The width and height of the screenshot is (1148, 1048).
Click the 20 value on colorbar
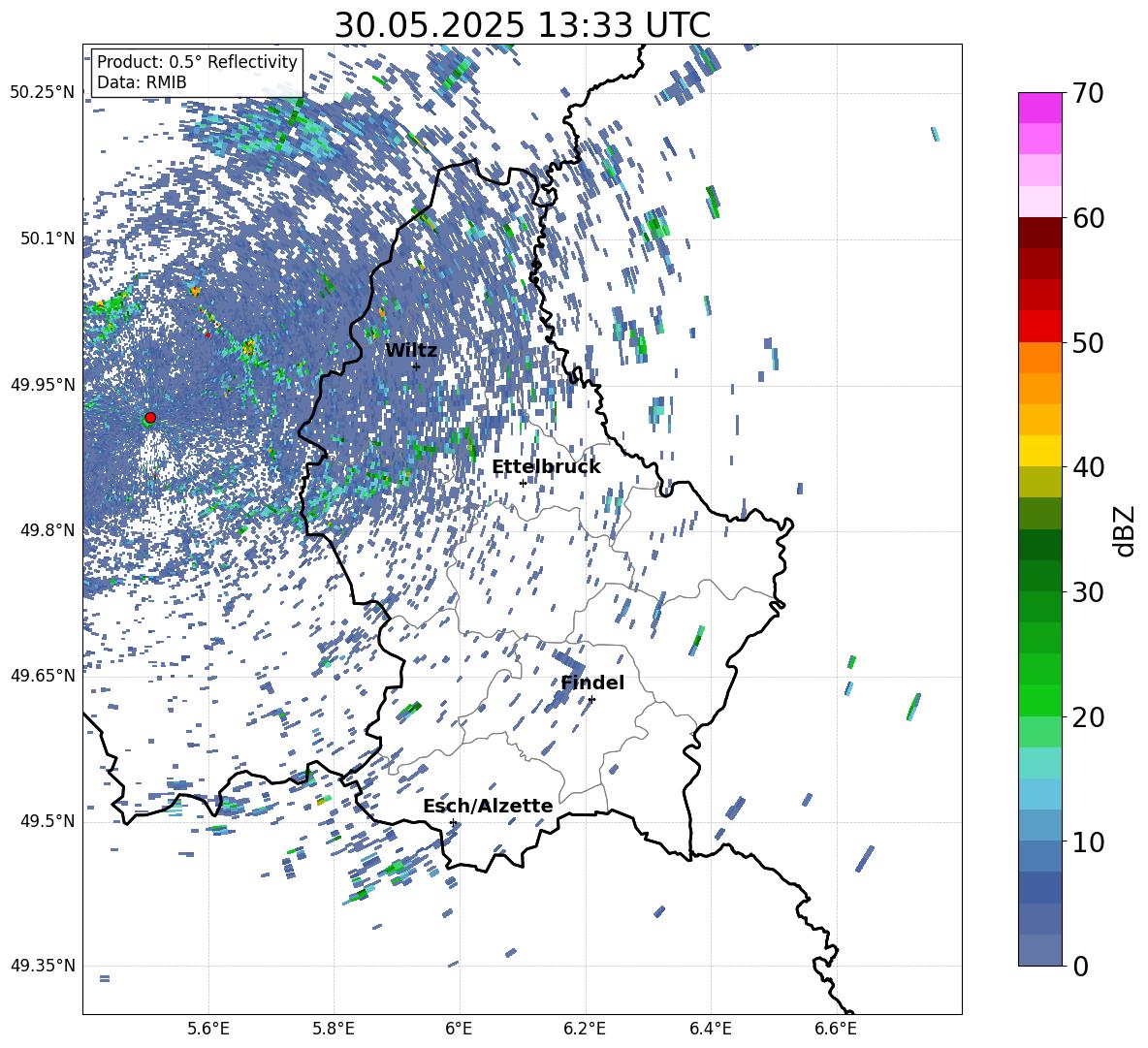(x=1089, y=717)
